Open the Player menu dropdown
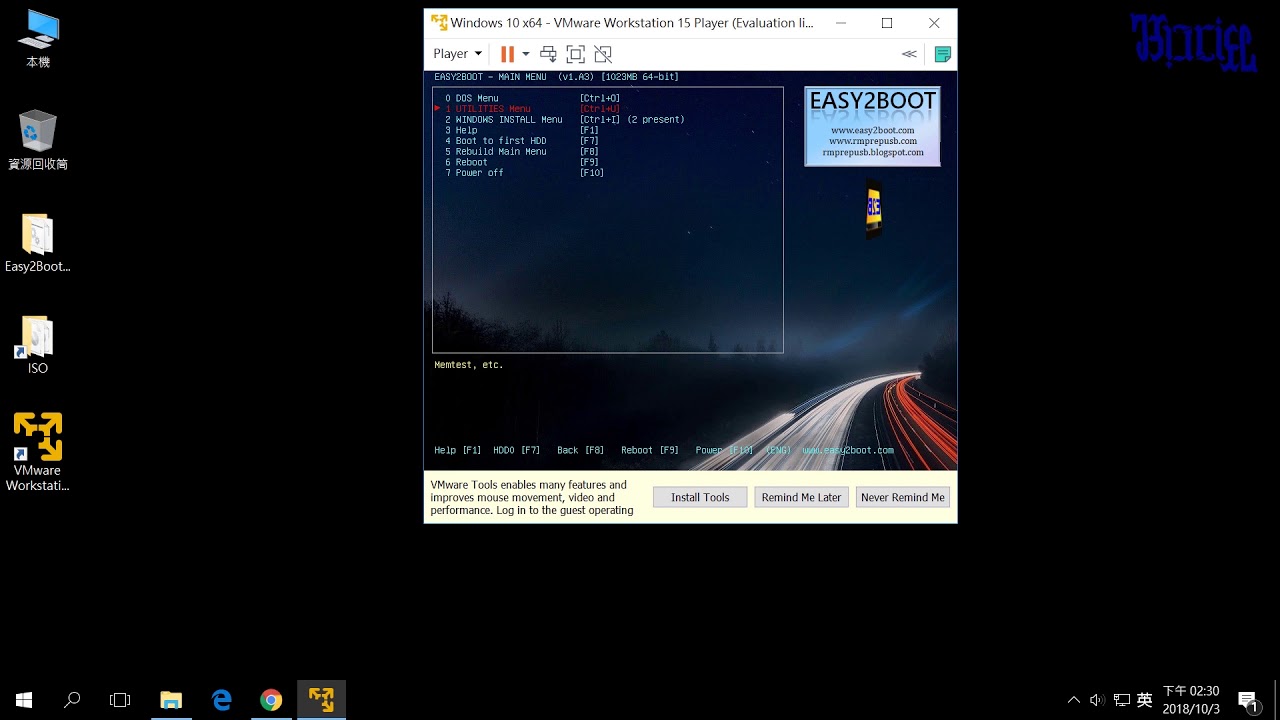1280x720 pixels. (x=457, y=54)
